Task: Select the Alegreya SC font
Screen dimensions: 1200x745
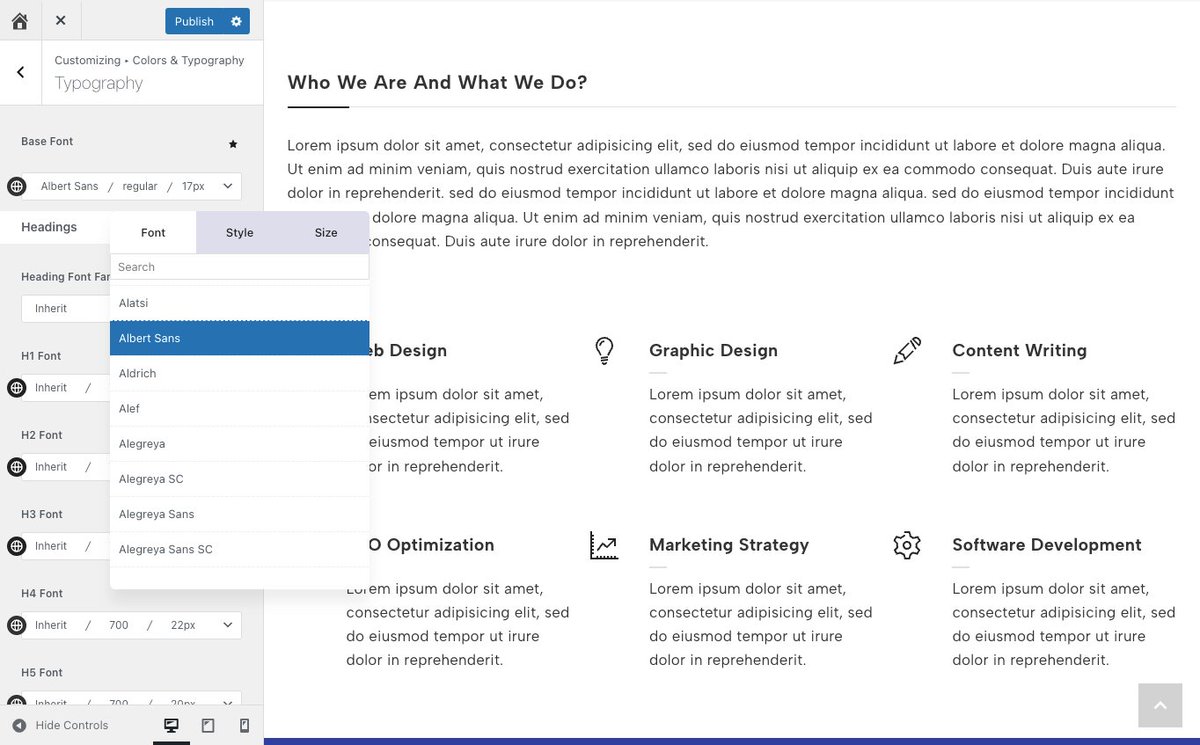Action: (240, 479)
